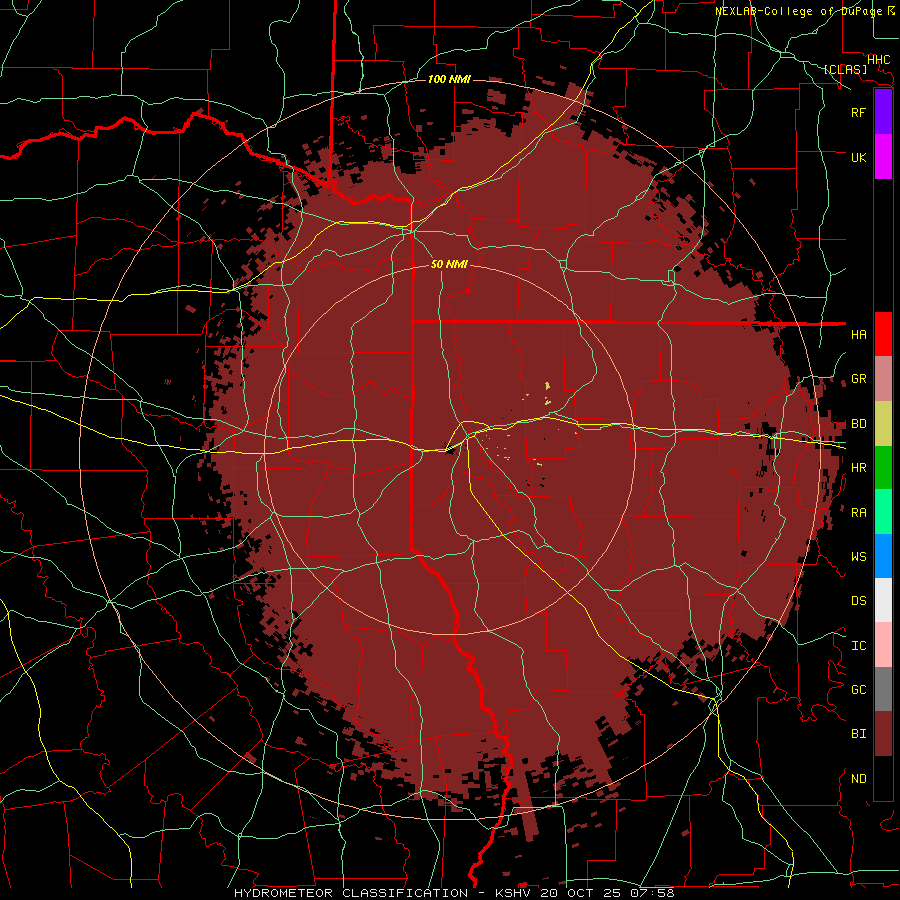Click the IC light pink legend swatch

pyautogui.click(x=883, y=645)
